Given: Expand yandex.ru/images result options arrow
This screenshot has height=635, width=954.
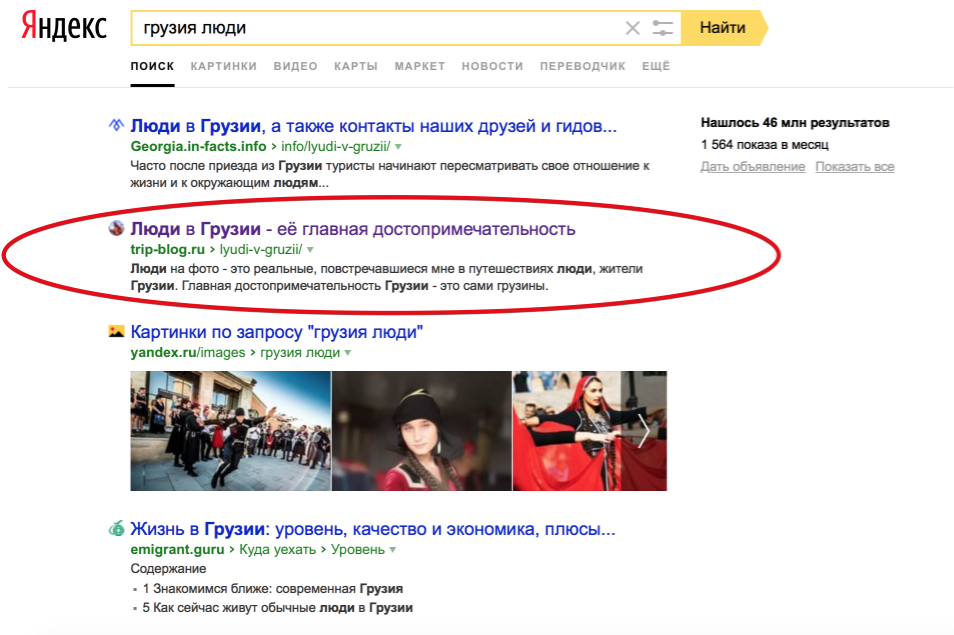Looking at the screenshot, I should tap(348, 353).
